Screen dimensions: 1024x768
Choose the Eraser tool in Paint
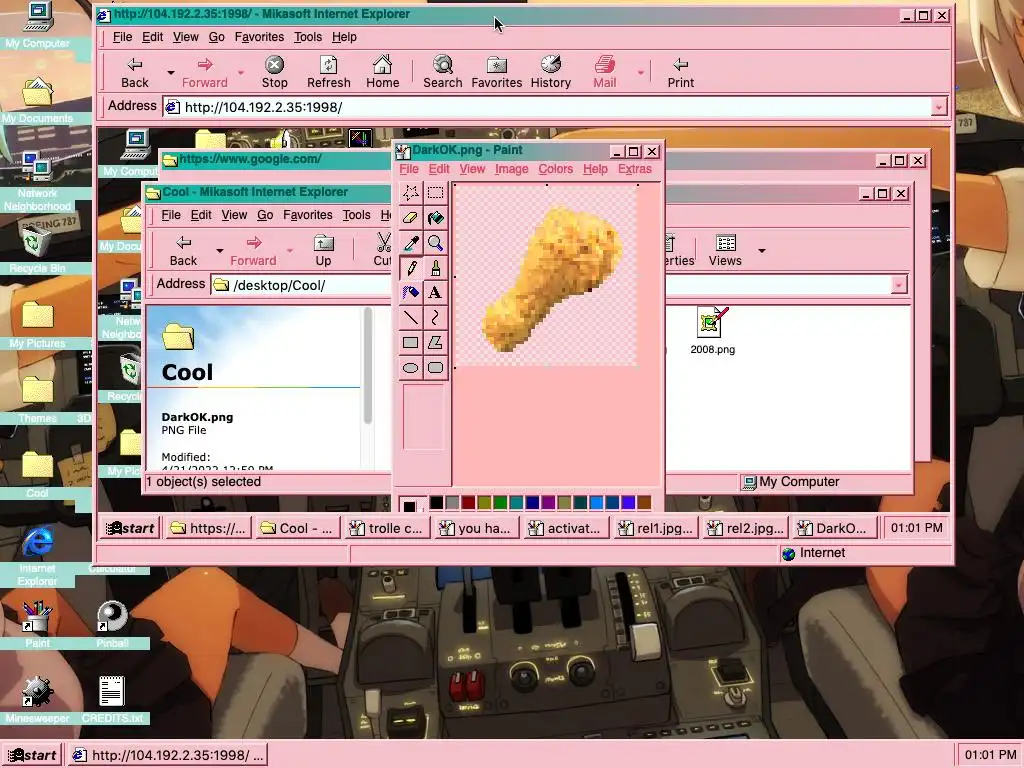click(411, 217)
